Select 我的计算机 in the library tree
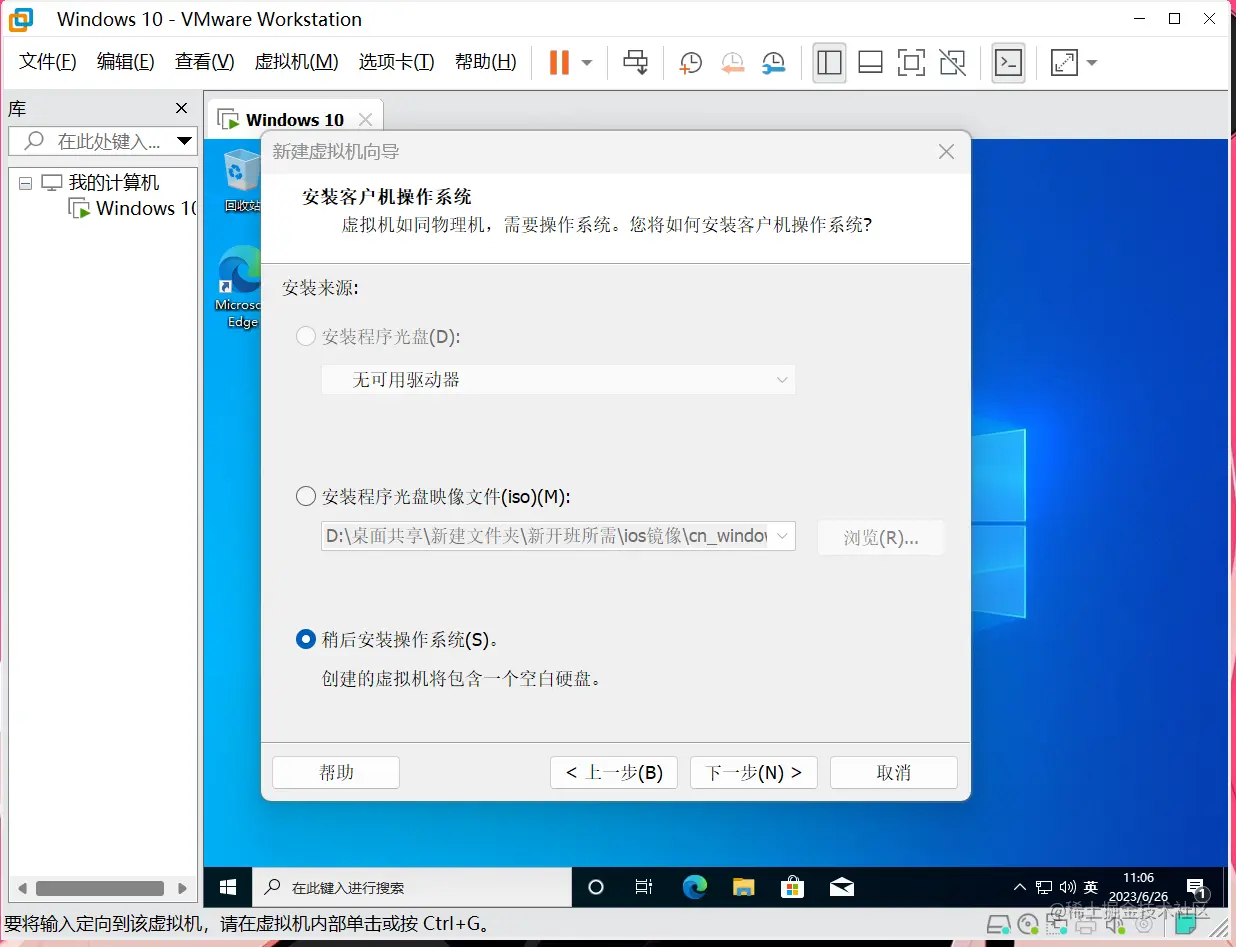The width and height of the screenshot is (1236, 947). (x=100, y=183)
